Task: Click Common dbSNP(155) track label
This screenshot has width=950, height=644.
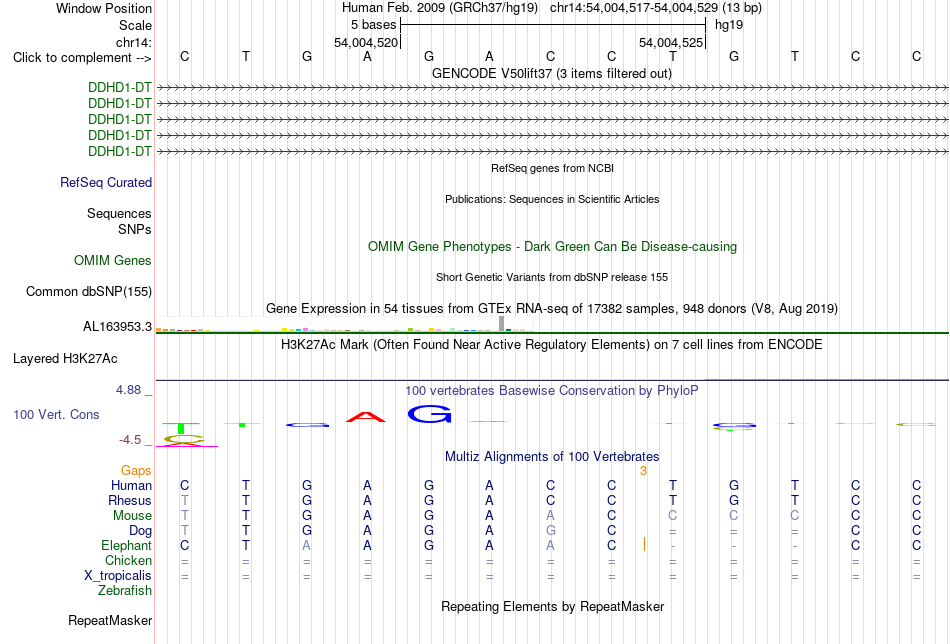Action: pyautogui.click(x=88, y=291)
